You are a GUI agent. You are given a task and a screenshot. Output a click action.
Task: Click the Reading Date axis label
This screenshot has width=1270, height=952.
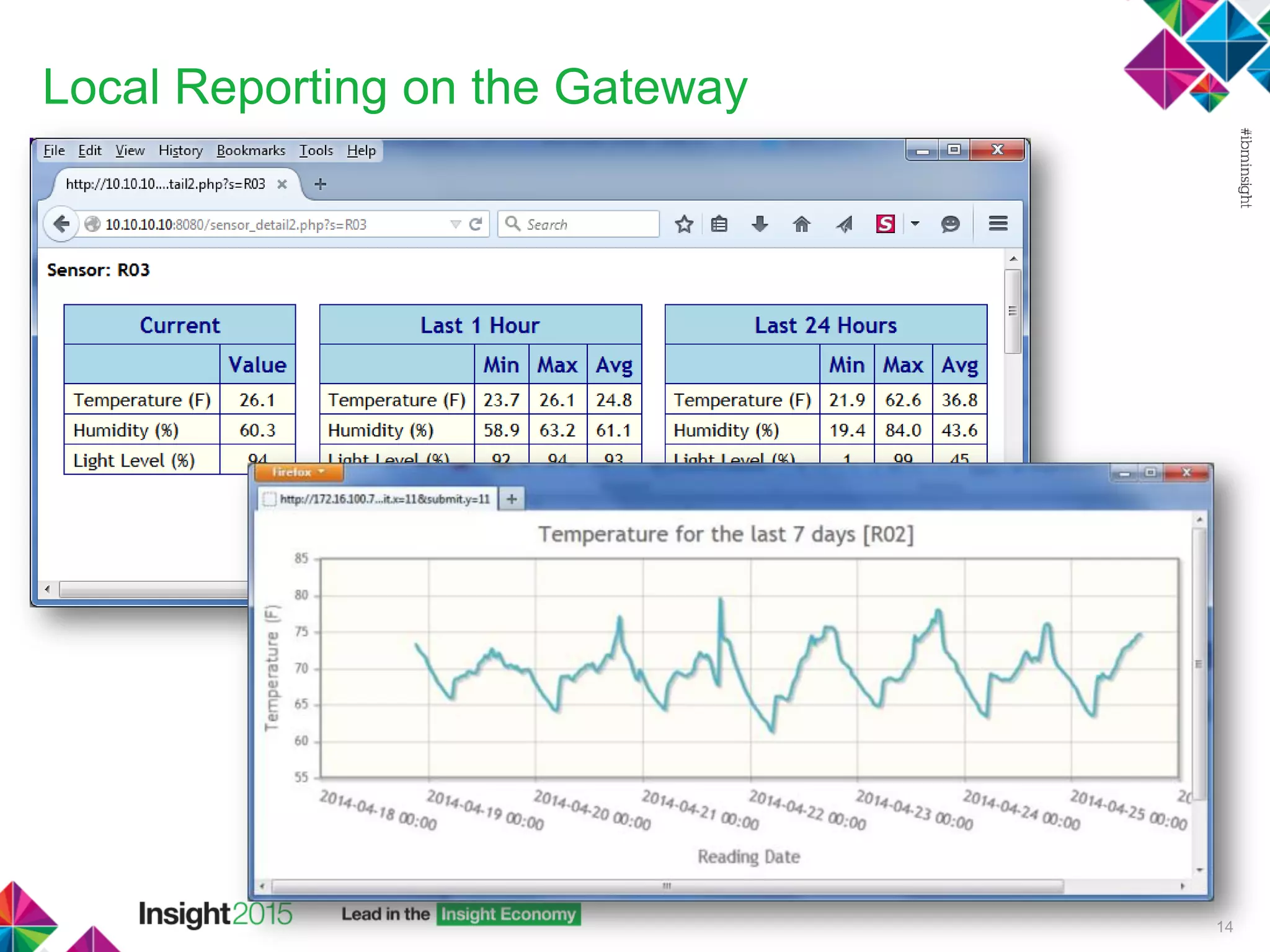click(749, 857)
